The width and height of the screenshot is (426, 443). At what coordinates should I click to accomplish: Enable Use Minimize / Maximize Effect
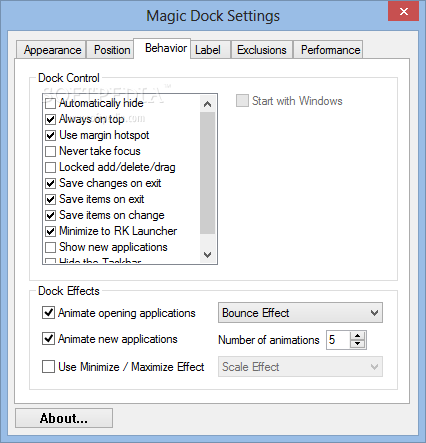click(x=49, y=367)
